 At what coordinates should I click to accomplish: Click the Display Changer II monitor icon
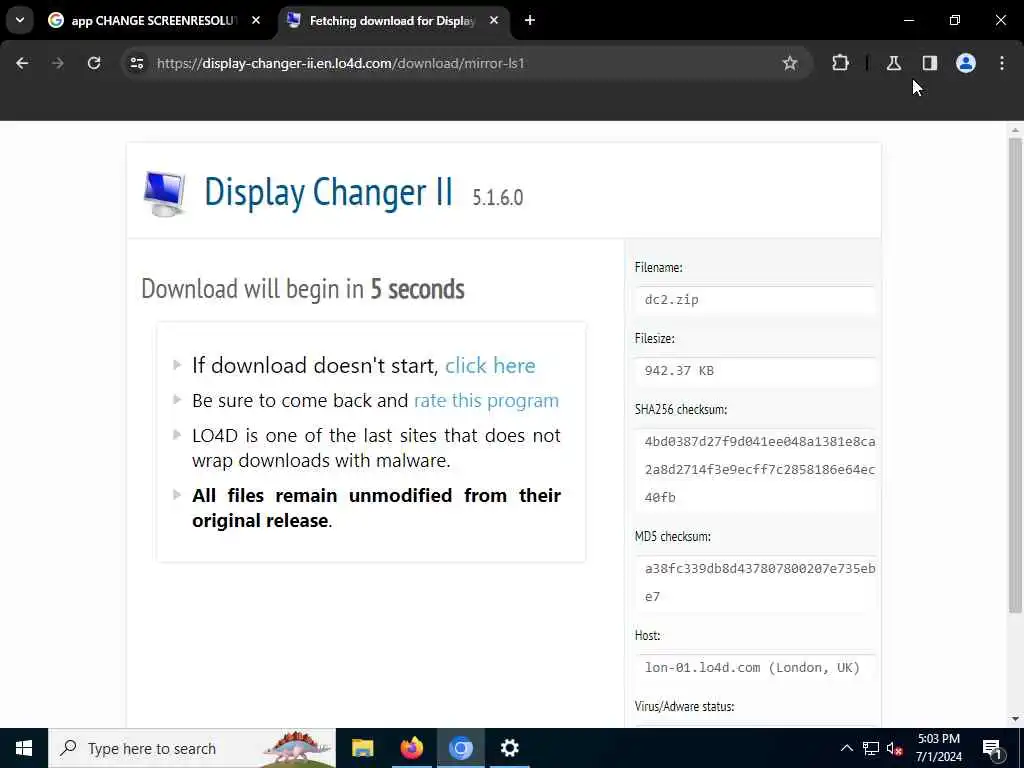(x=164, y=194)
